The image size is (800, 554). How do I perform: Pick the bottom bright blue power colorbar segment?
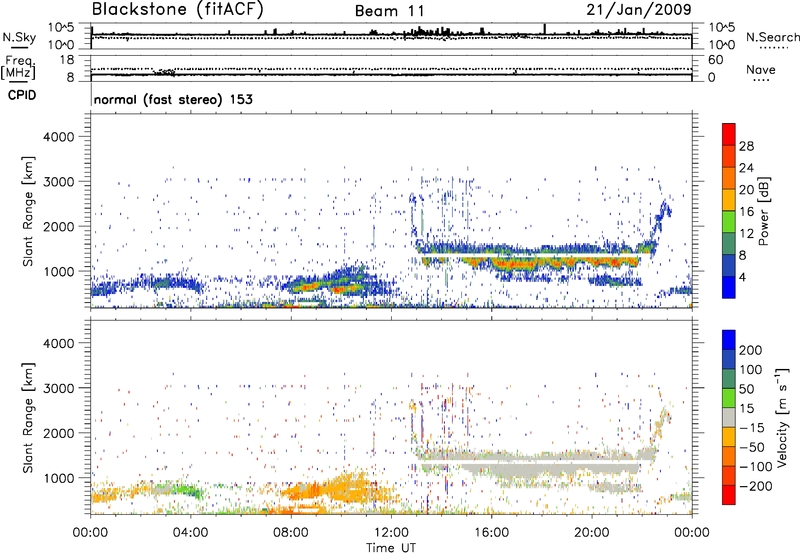[x=729, y=287]
